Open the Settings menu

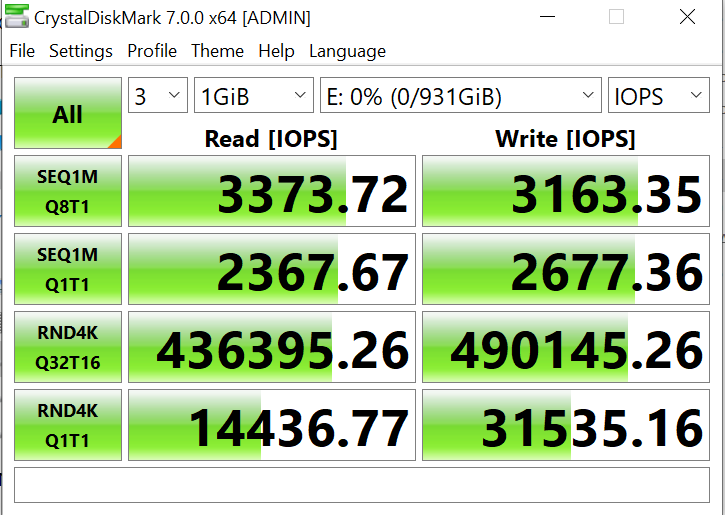point(81,51)
